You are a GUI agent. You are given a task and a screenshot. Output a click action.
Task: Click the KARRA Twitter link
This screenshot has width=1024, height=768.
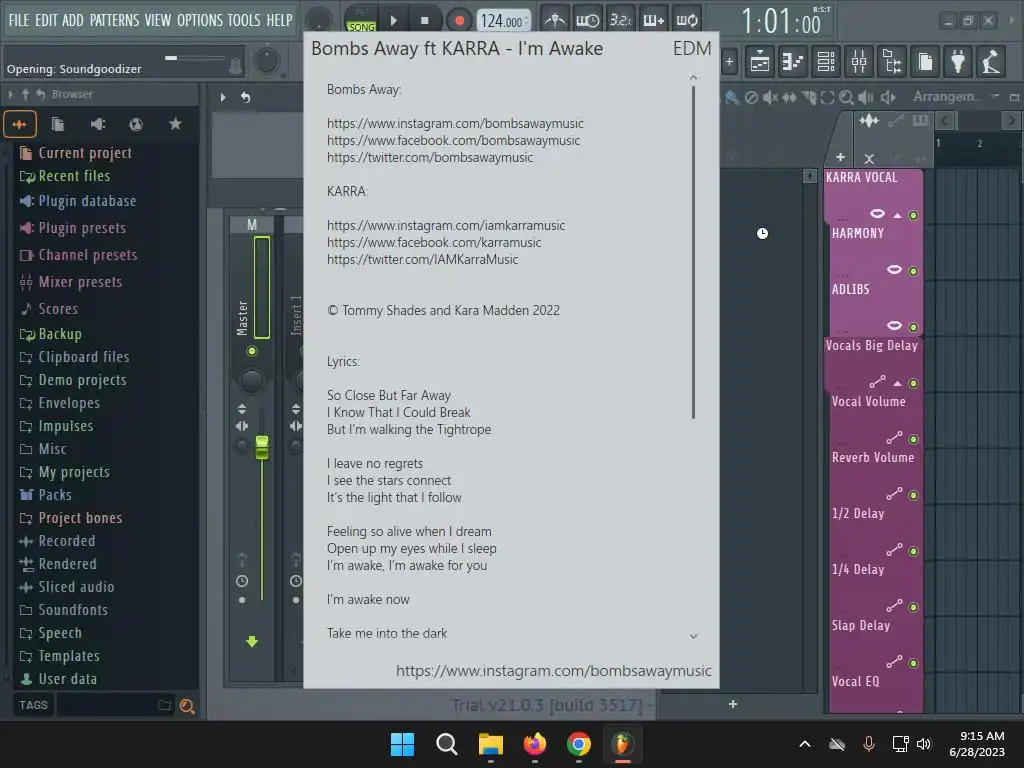click(x=423, y=259)
